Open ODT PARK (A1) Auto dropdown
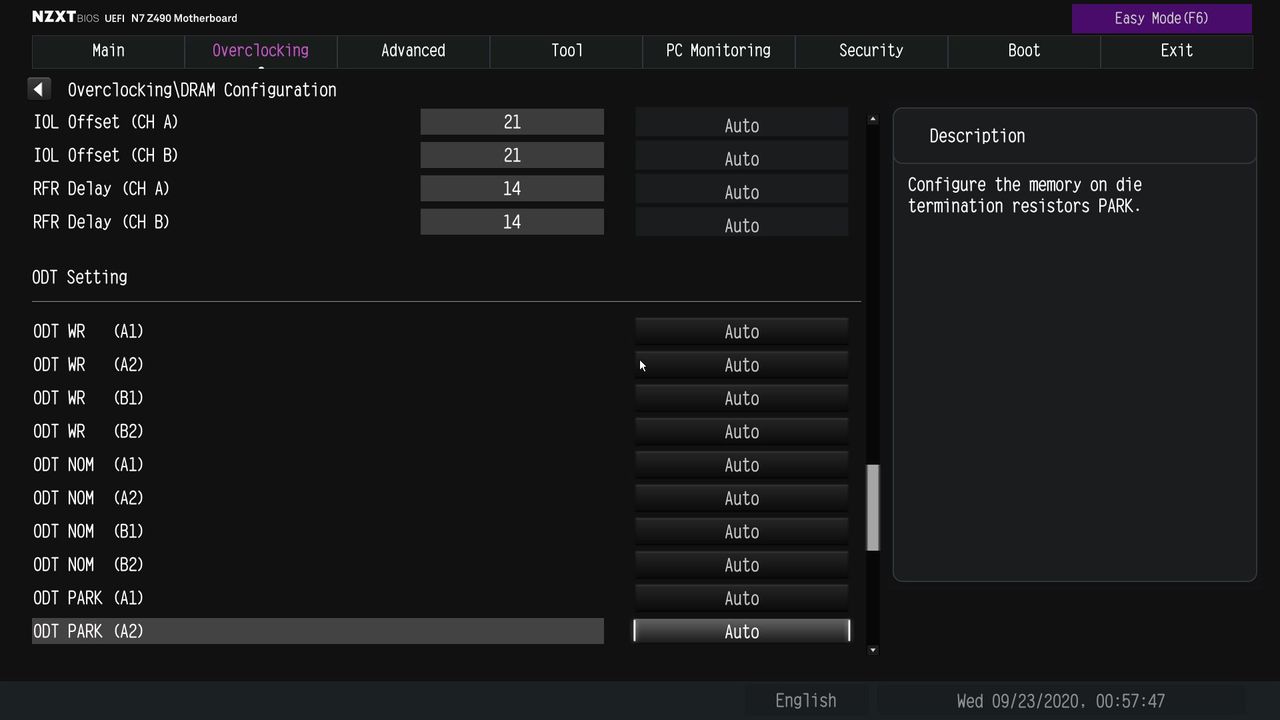Screen dimensions: 1280x720 (742, 598)
